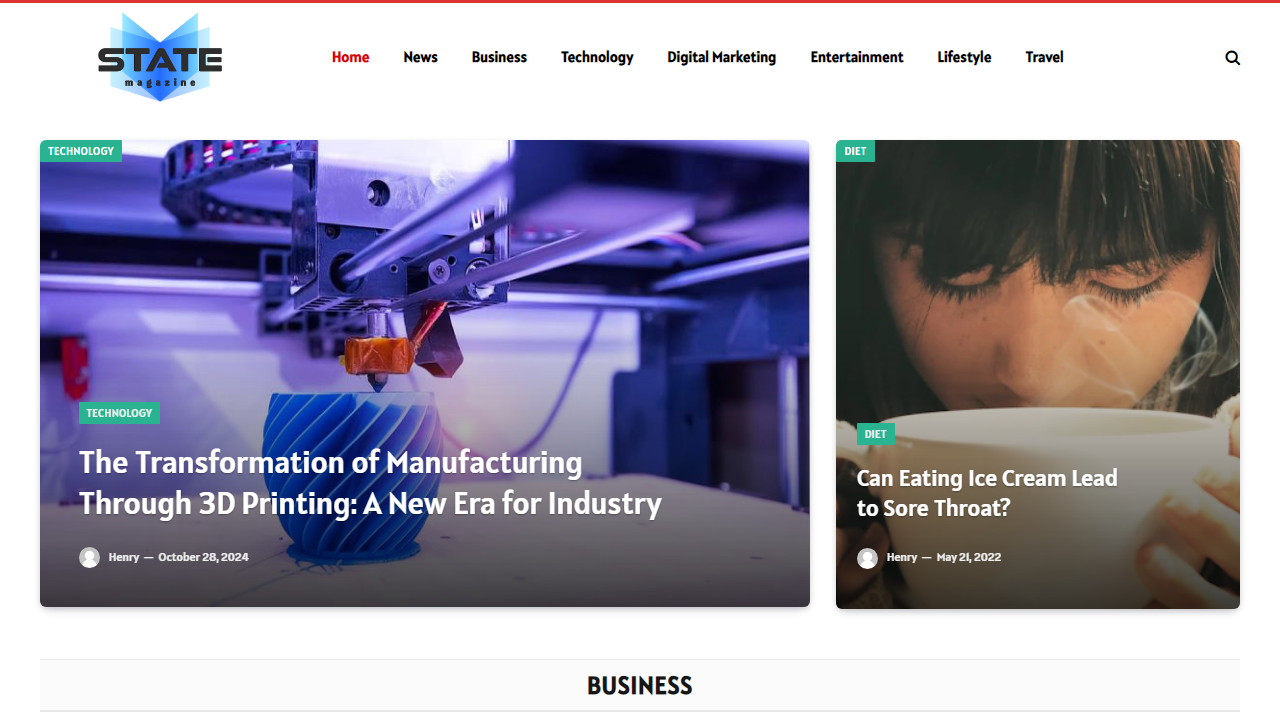Click the October 28, 2024 date link
This screenshot has height=720, width=1280.
coord(203,557)
